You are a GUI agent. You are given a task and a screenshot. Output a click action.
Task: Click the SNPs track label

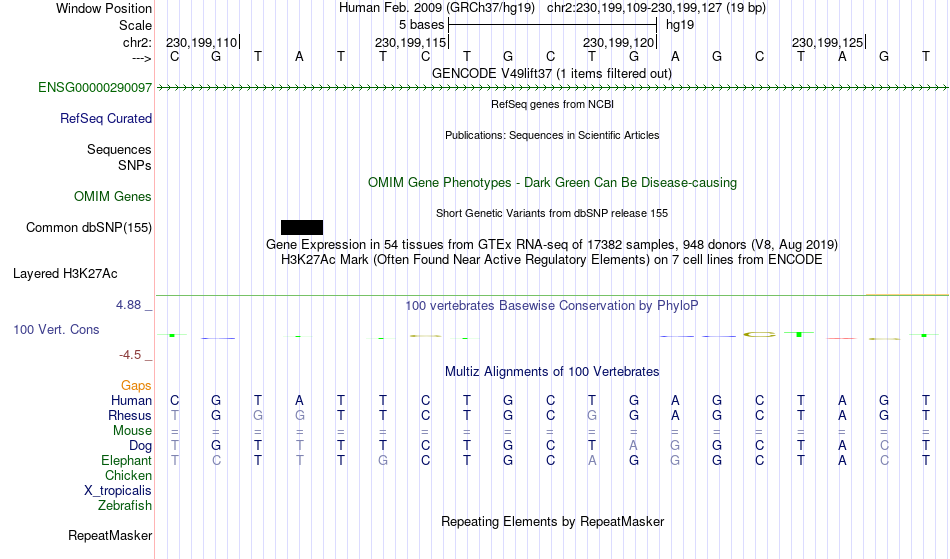tap(135, 165)
